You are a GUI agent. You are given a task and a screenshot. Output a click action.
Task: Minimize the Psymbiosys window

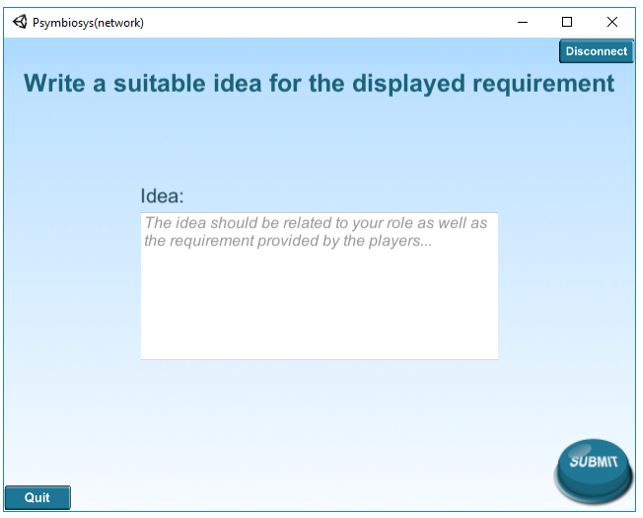click(x=522, y=22)
